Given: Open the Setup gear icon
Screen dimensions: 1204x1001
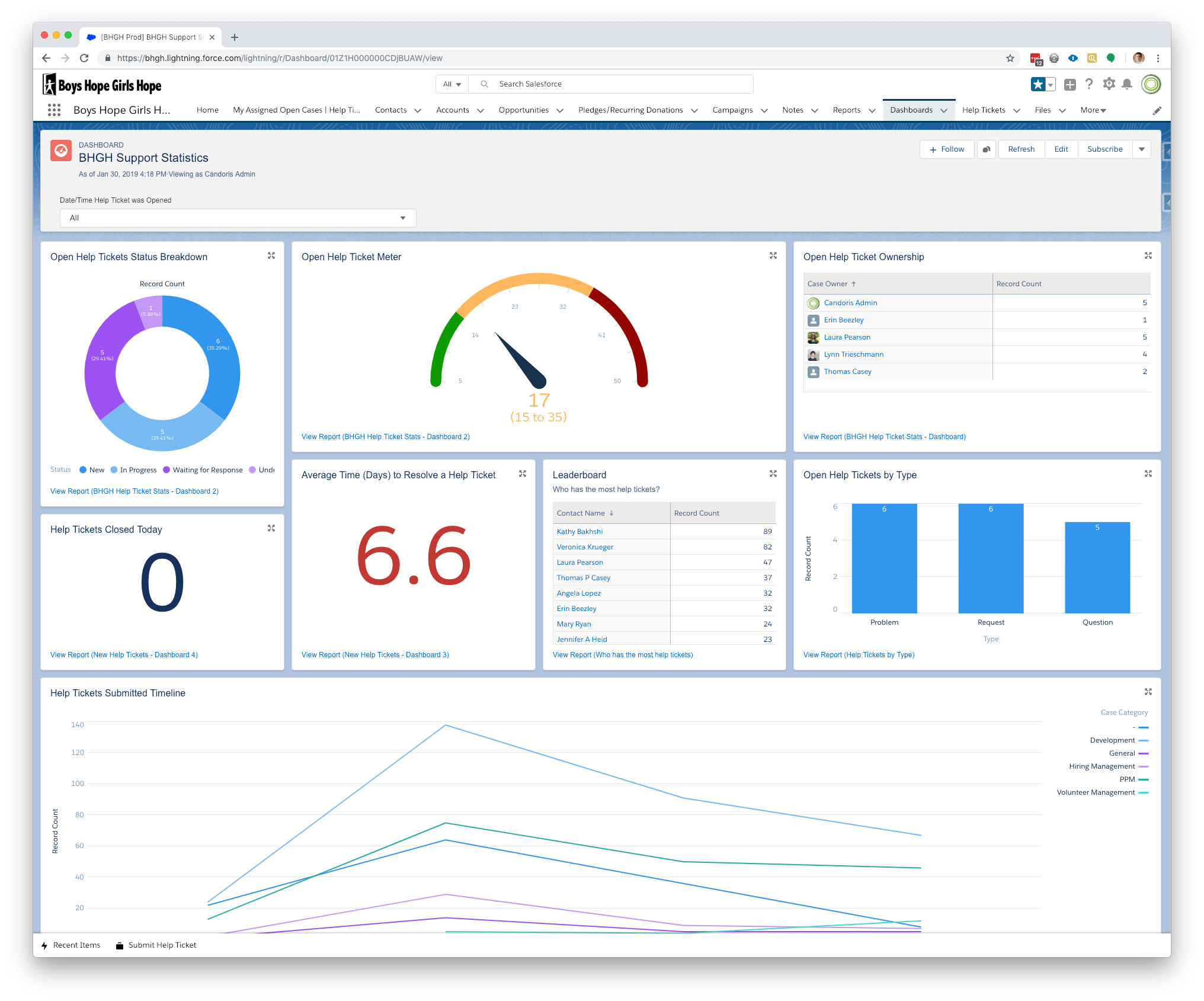Looking at the screenshot, I should coord(1109,84).
